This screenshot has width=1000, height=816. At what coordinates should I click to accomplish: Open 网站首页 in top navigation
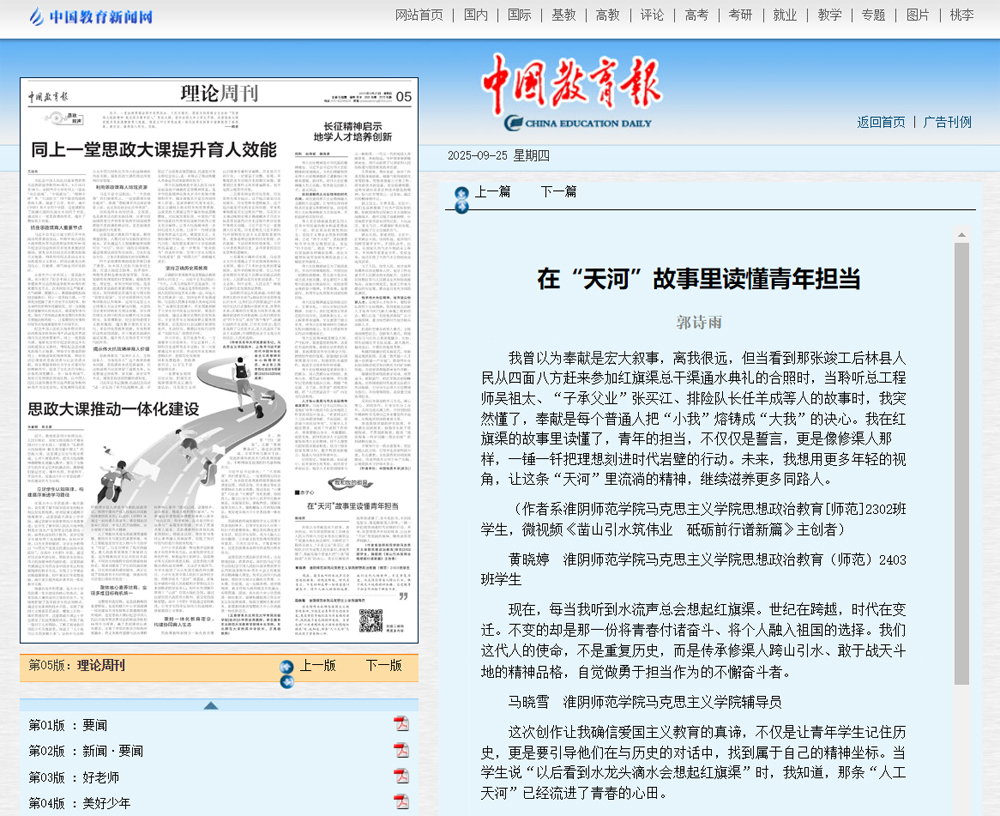419,15
